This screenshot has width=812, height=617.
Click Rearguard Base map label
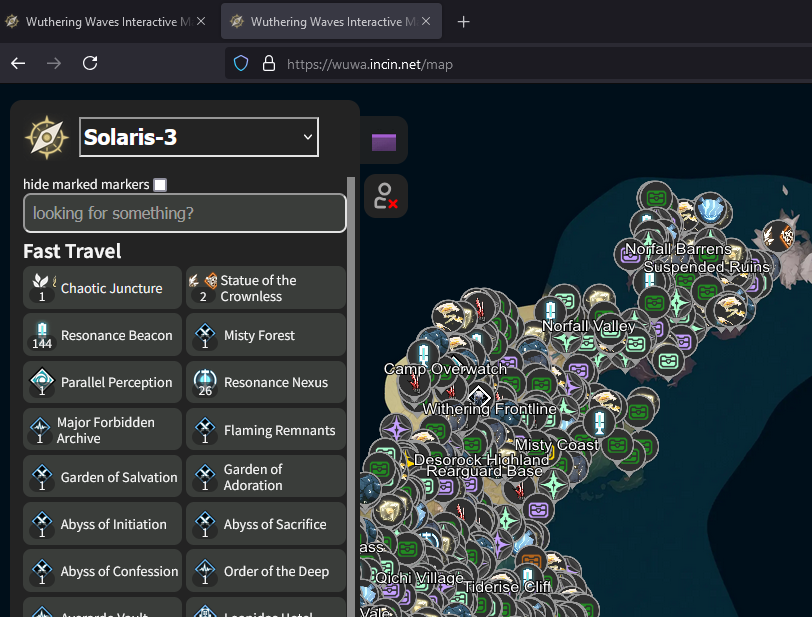pyautogui.click(x=484, y=471)
